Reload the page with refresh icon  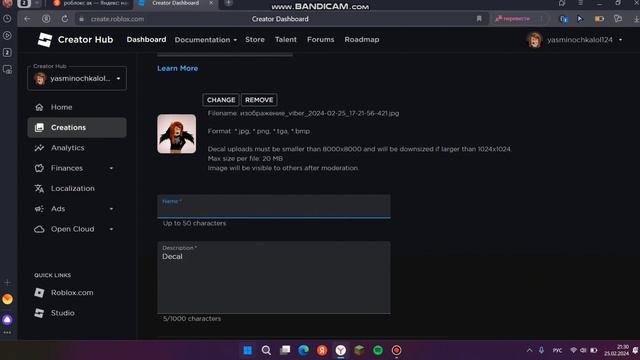(64, 19)
